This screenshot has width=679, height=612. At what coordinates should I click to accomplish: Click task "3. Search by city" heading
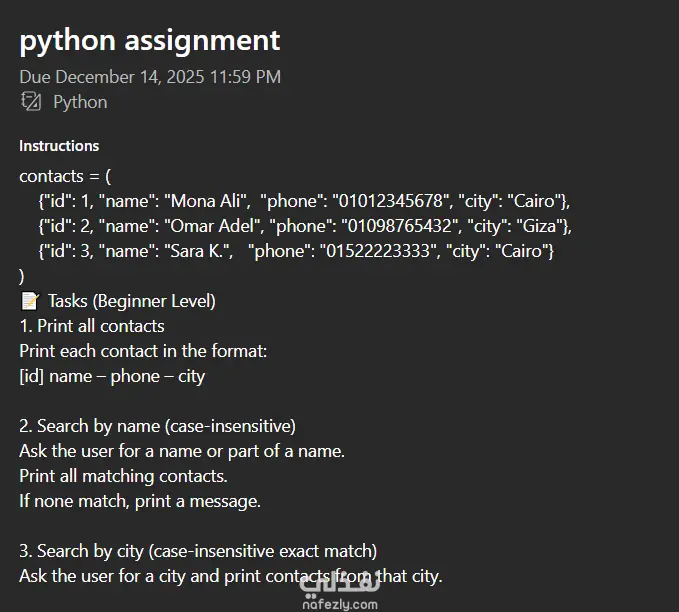coord(198,551)
